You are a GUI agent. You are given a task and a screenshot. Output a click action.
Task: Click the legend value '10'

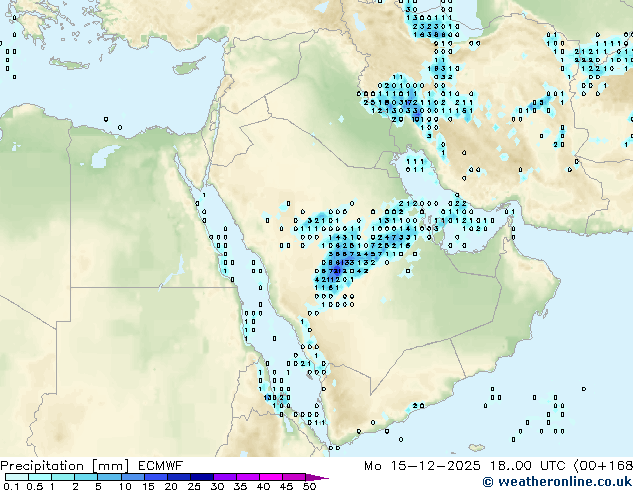tap(125, 486)
